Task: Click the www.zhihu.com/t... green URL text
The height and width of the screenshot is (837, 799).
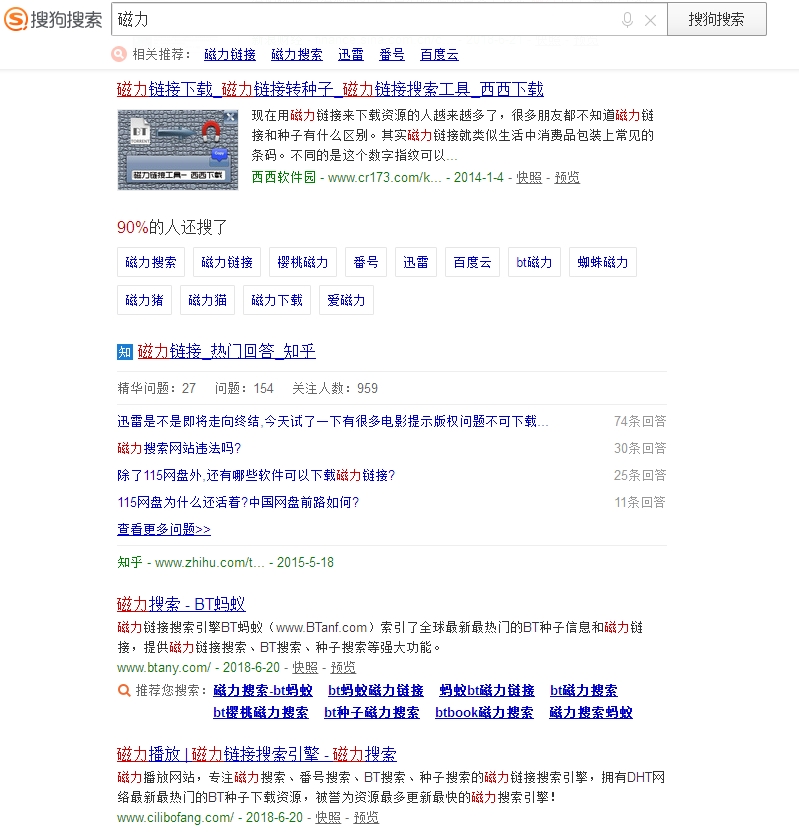Action: pos(209,563)
